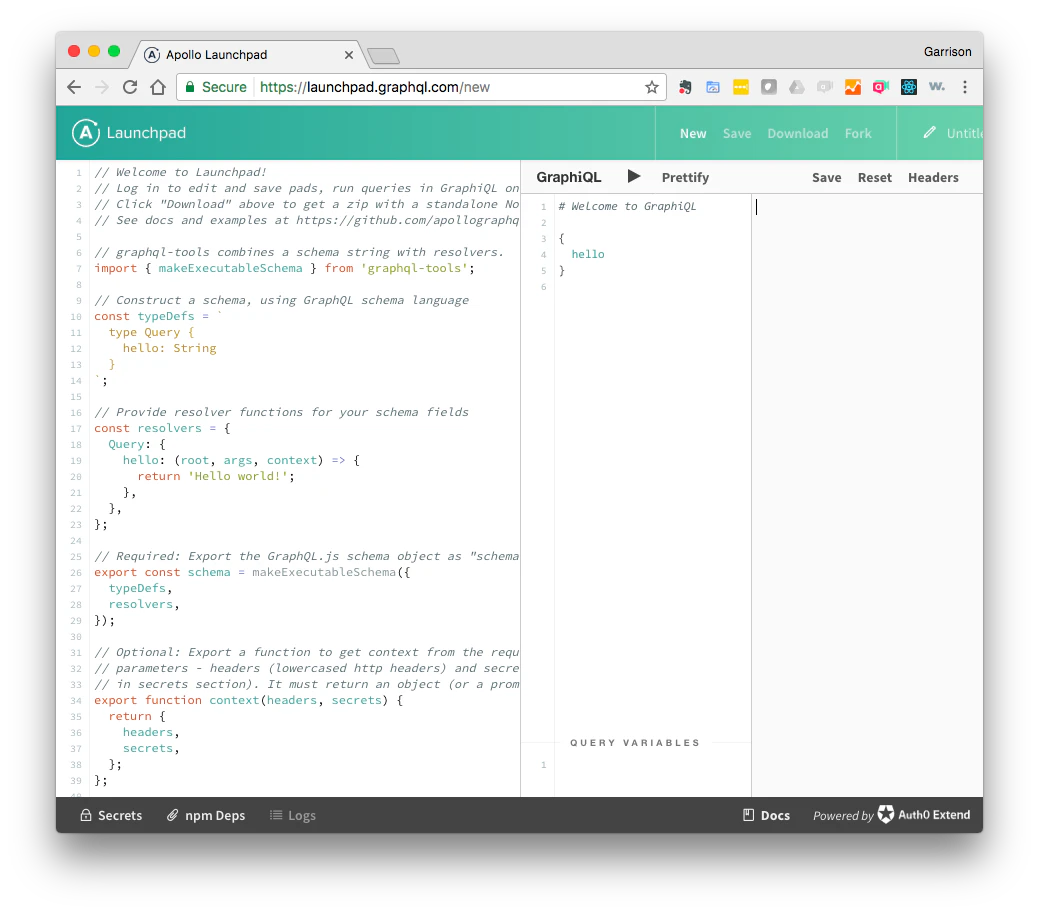Click the Evernote extension icon
This screenshot has width=1039, height=913.
(x=685, y=87)
